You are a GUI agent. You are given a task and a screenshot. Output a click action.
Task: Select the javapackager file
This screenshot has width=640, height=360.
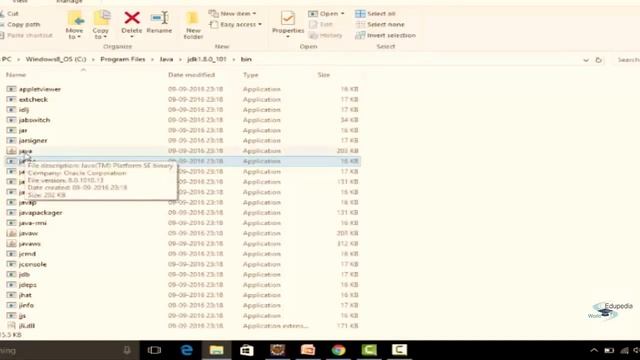click(x=40, y=213)
